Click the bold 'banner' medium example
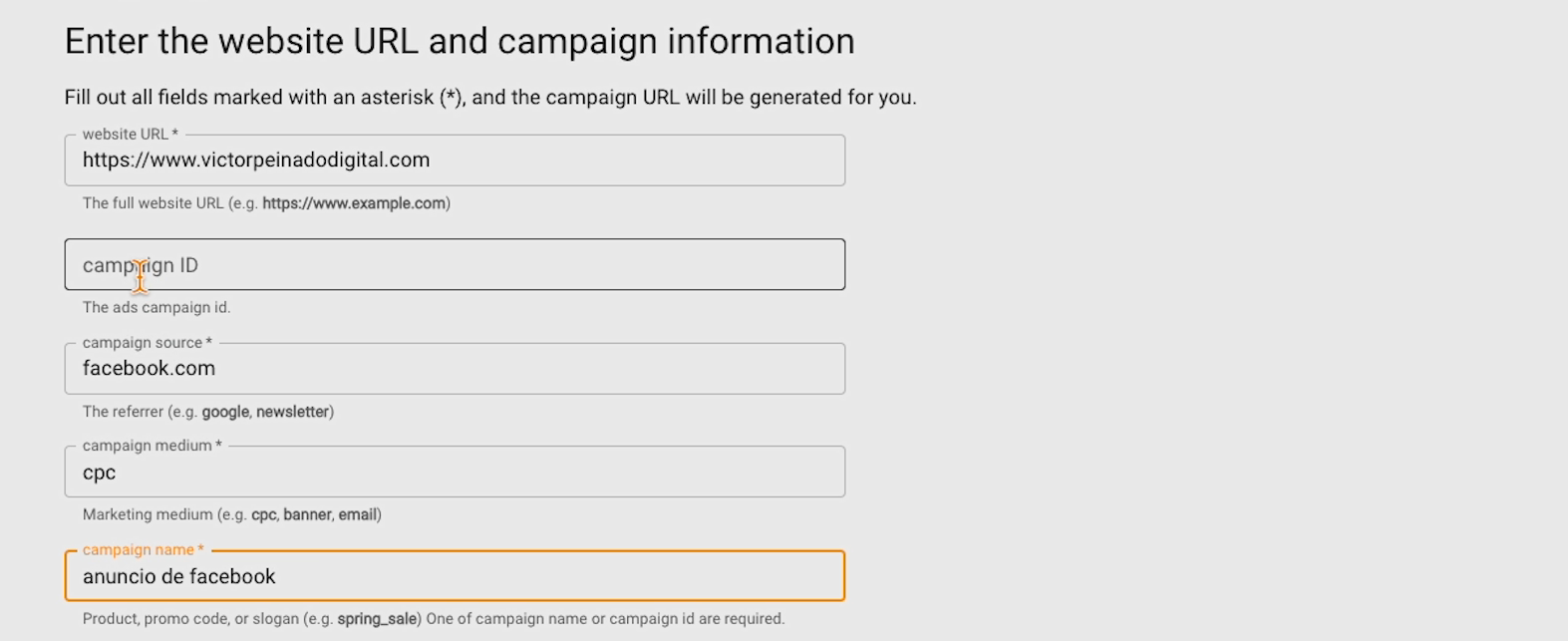1568x641 pixels. point(306,515)
